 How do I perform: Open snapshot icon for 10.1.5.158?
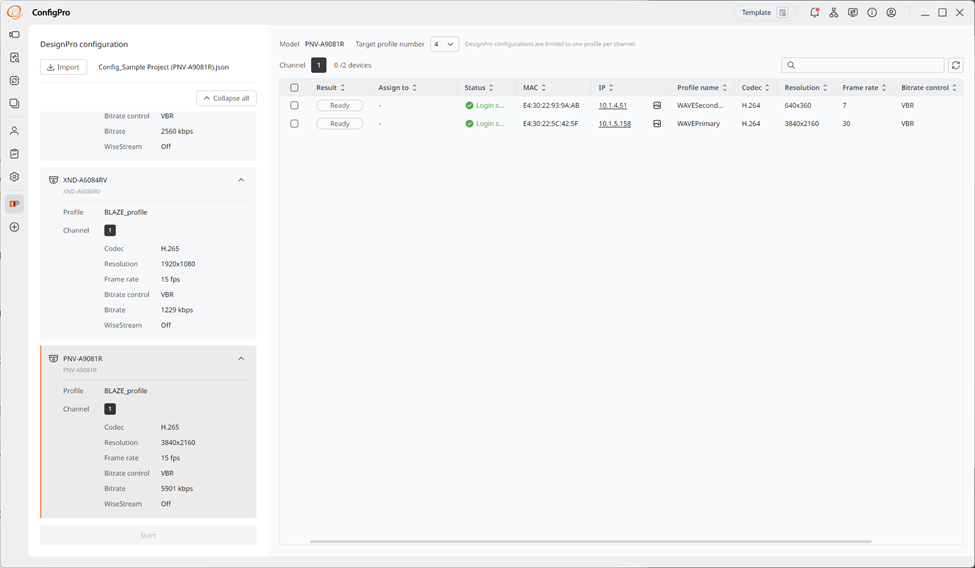(657, 124)
